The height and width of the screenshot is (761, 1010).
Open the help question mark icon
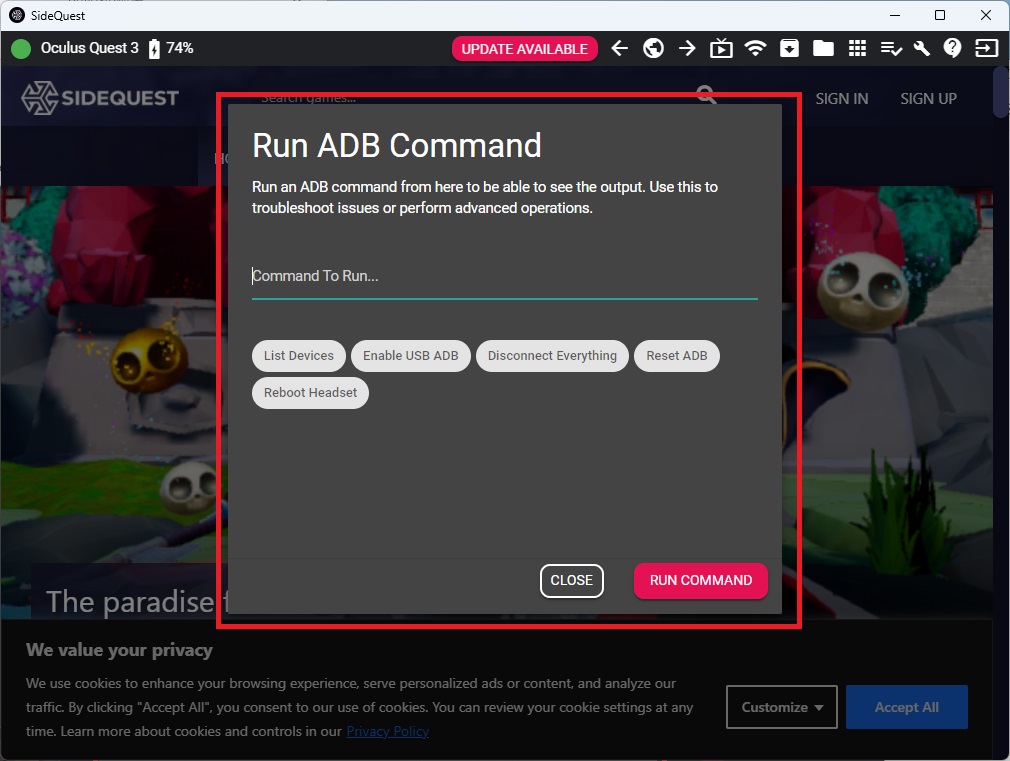[952, 47]
